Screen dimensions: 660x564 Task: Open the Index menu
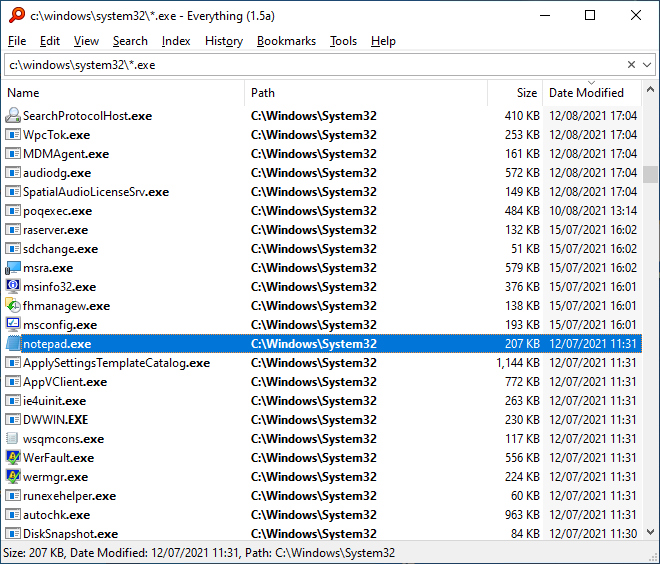click(x=176, y=41)
